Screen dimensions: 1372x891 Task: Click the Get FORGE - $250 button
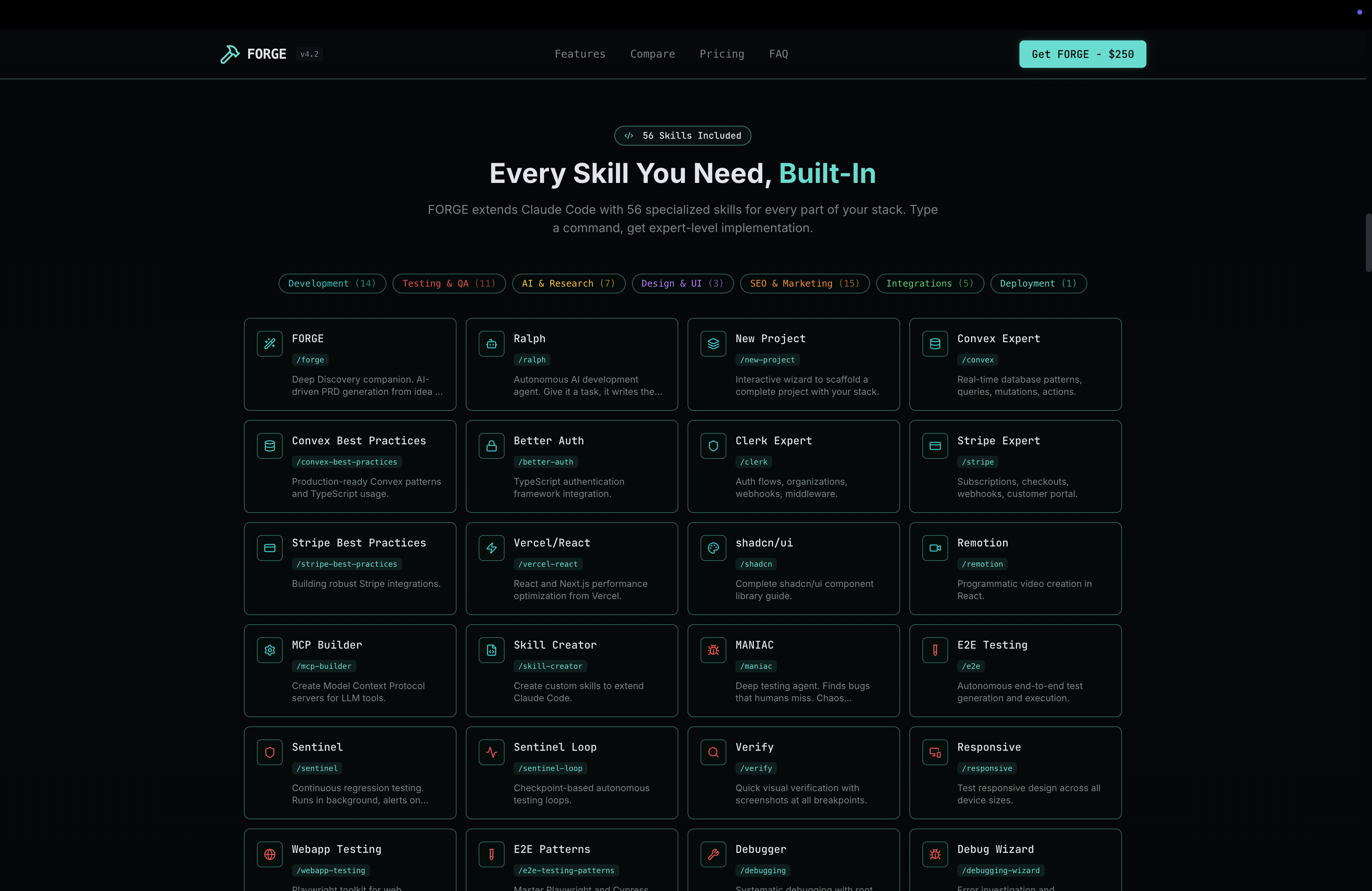[1082, 54]
